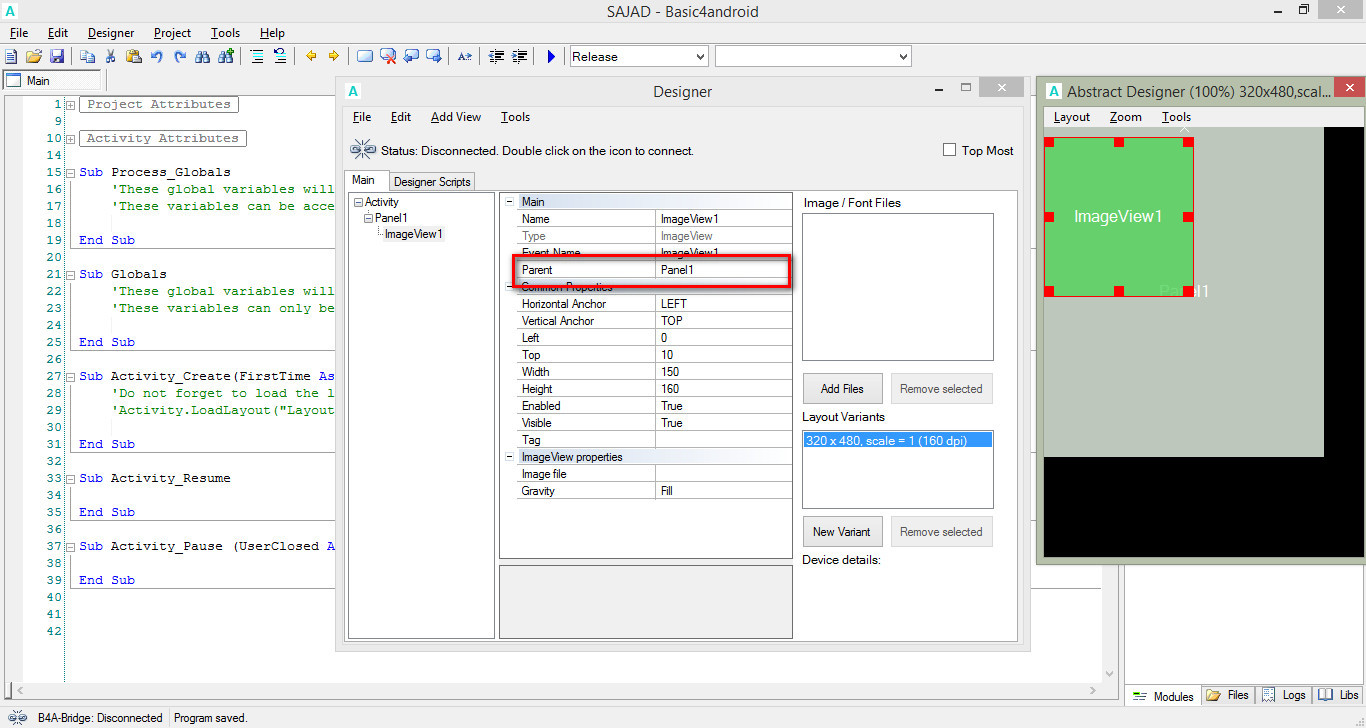Click the Find binoculars icon
This screenshot has width=1366, height=728.
coord(203,57)
